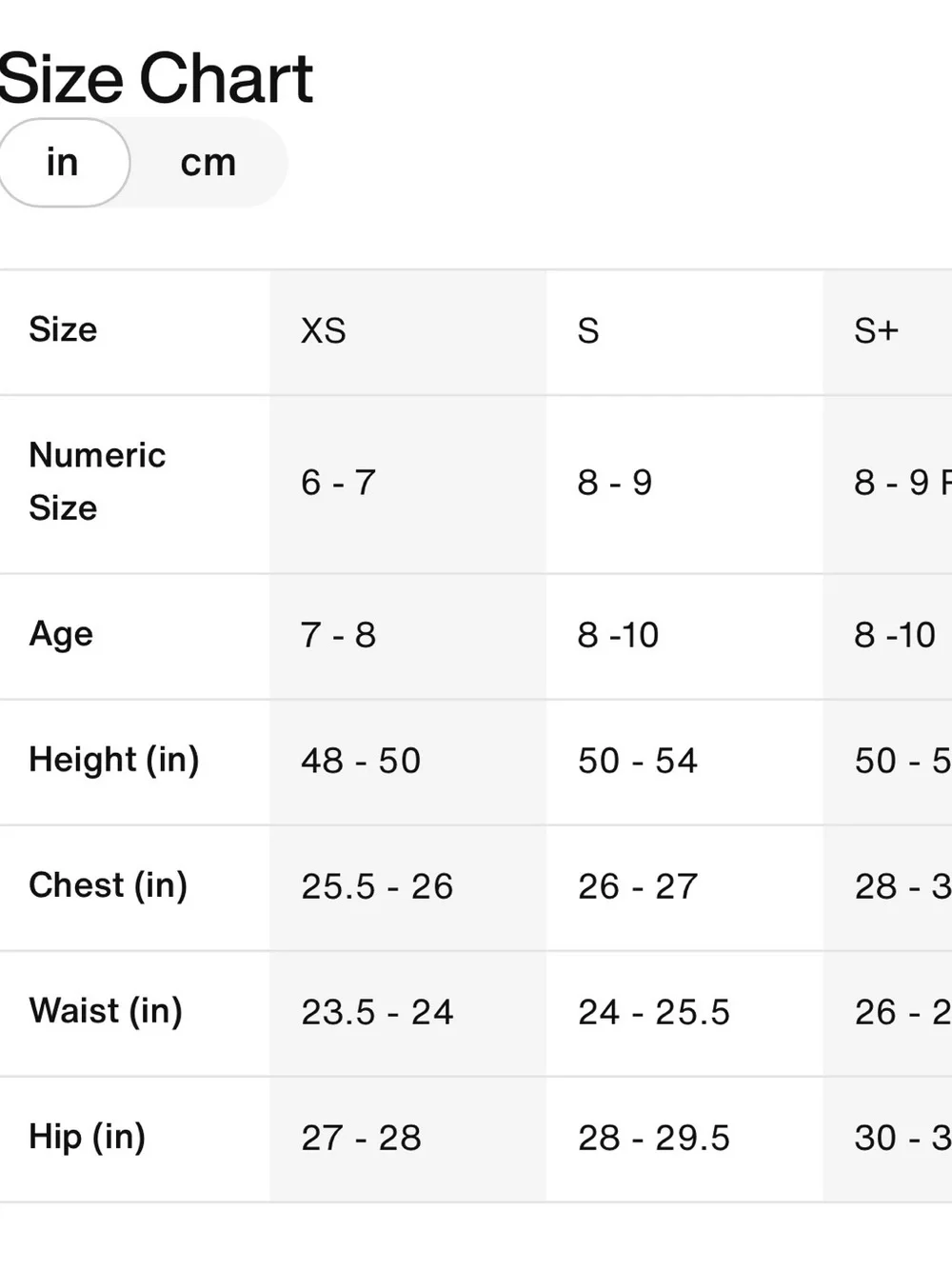Click the Size row header label
Viewport: 952px width, 1269px height.
(x=63, y=329)
